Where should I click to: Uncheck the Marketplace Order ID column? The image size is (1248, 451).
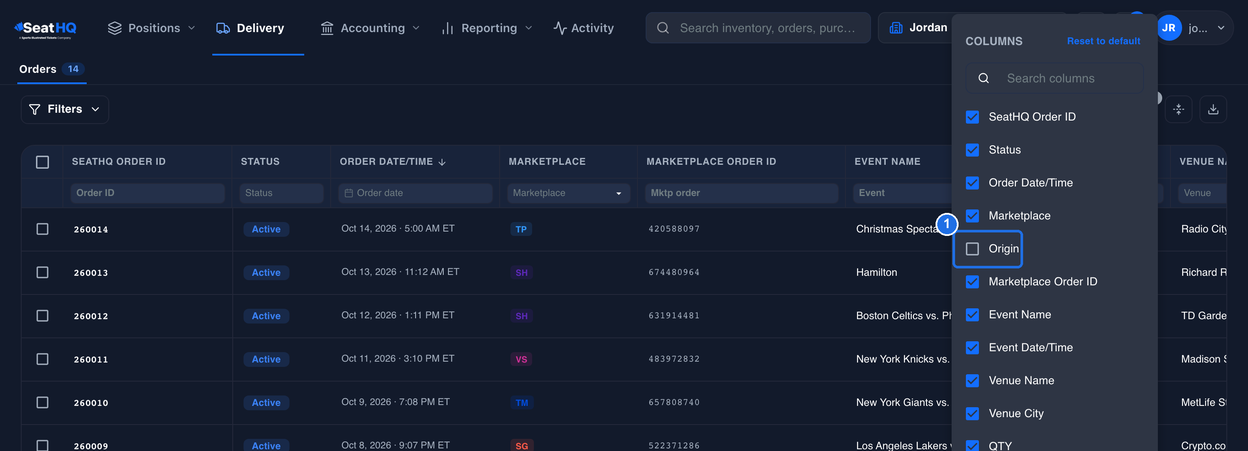pos(972,282)
